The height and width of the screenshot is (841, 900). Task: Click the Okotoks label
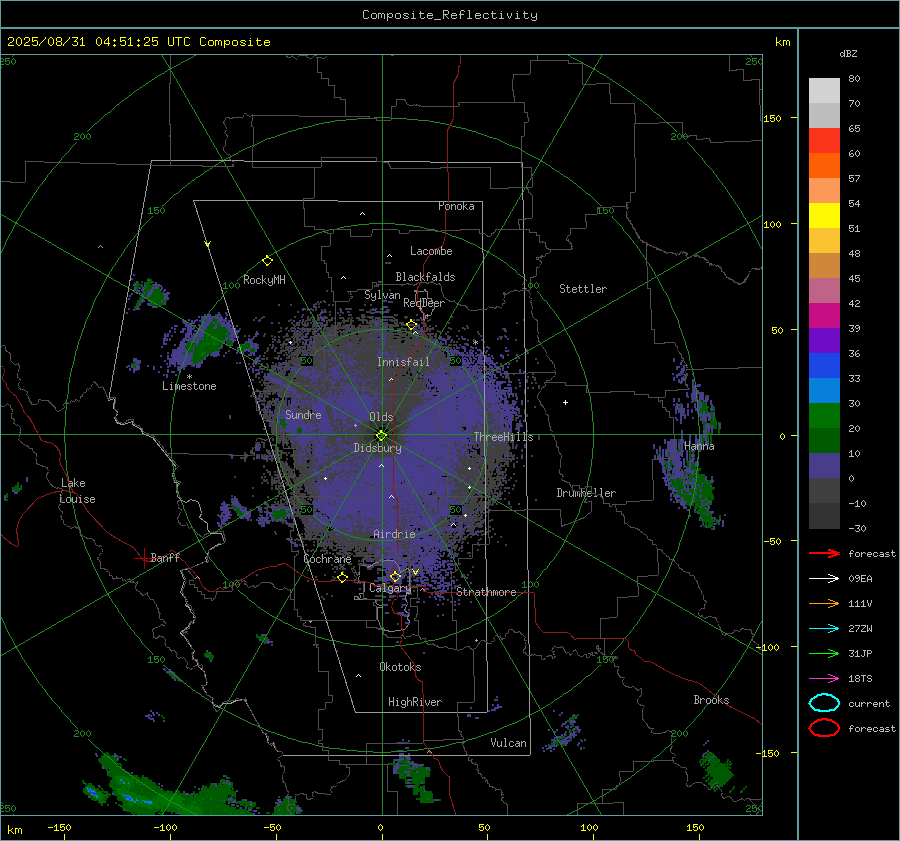(x=400, y=667)
